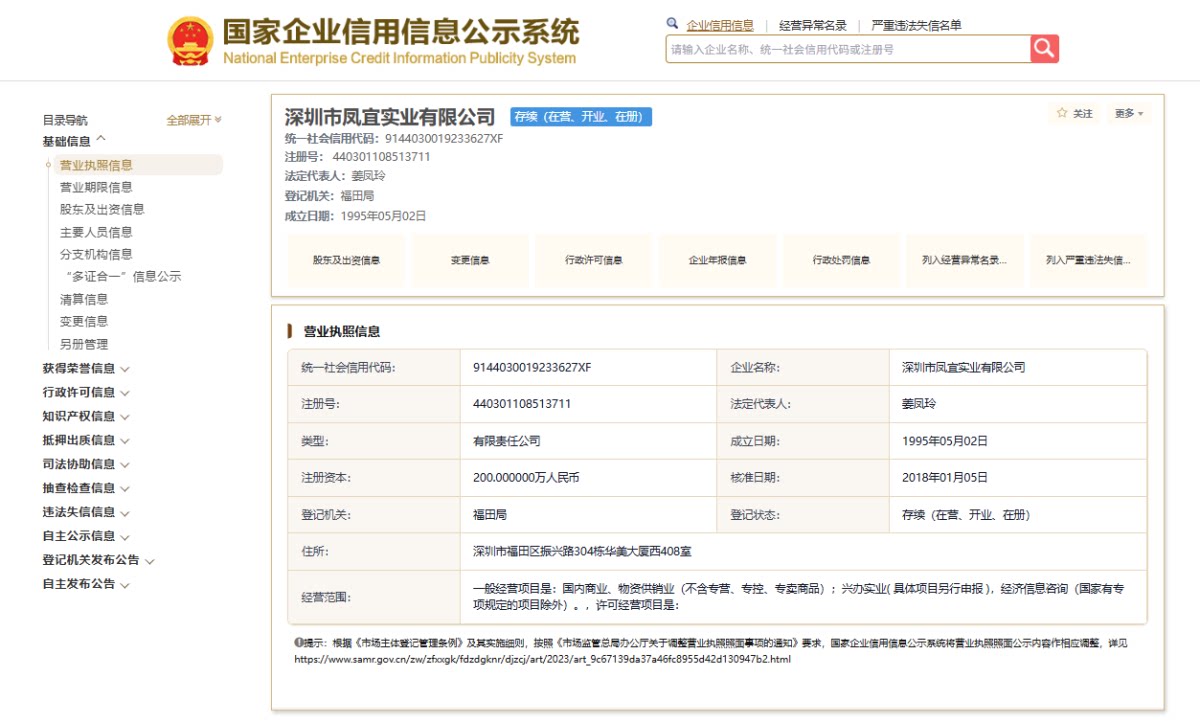
Task: Open 营业期限信息 in the sidebar
Action: pos(96,187)
